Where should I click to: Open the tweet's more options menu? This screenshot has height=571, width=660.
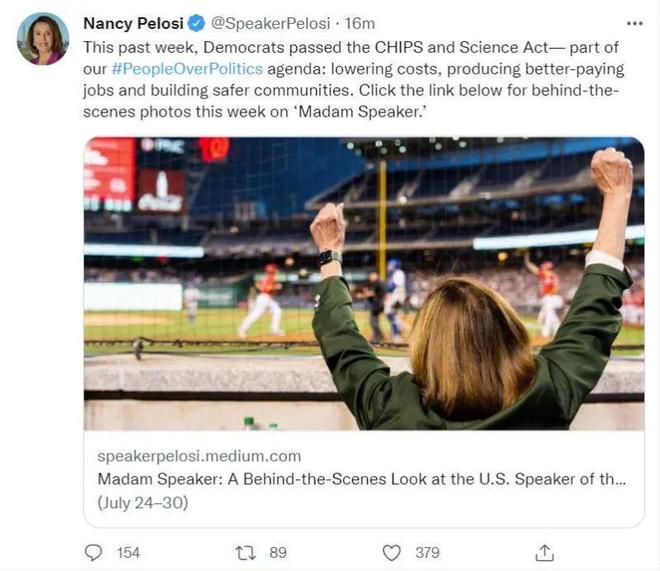635,23
